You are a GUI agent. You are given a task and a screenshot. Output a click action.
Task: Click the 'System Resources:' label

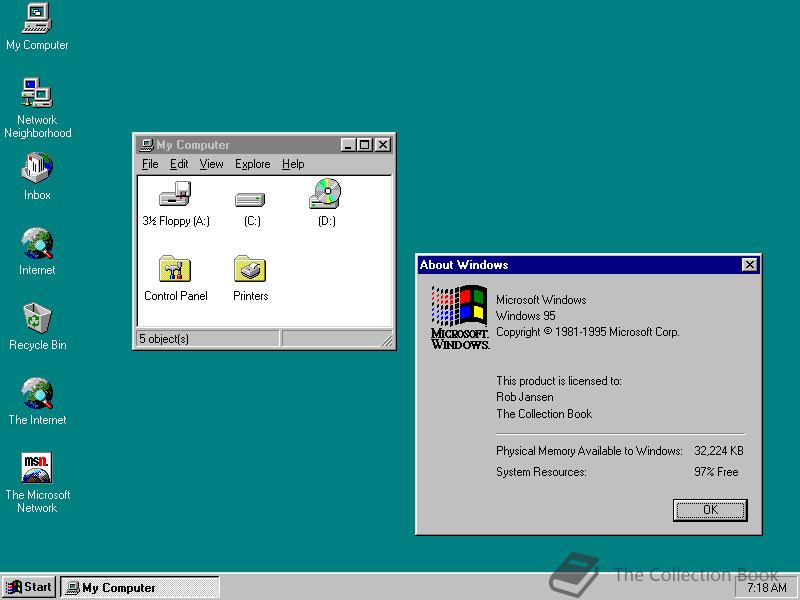[541, 472]
